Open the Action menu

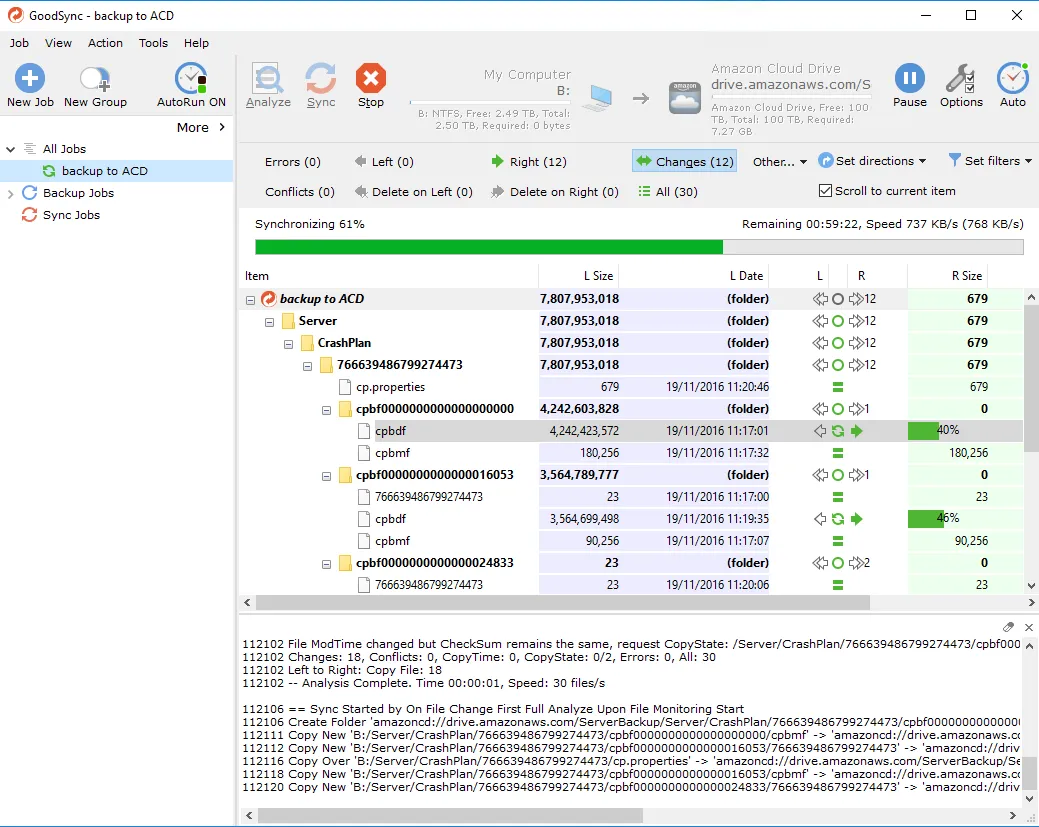pyautogui.click(x=105, y=43)
